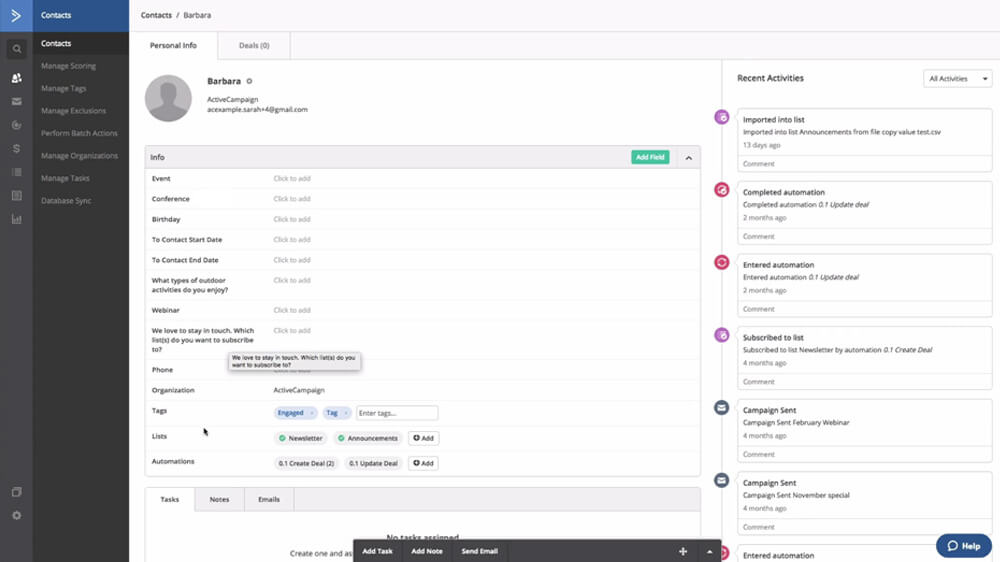Click the gear icon next to Barbara's name

click(249, 81)
